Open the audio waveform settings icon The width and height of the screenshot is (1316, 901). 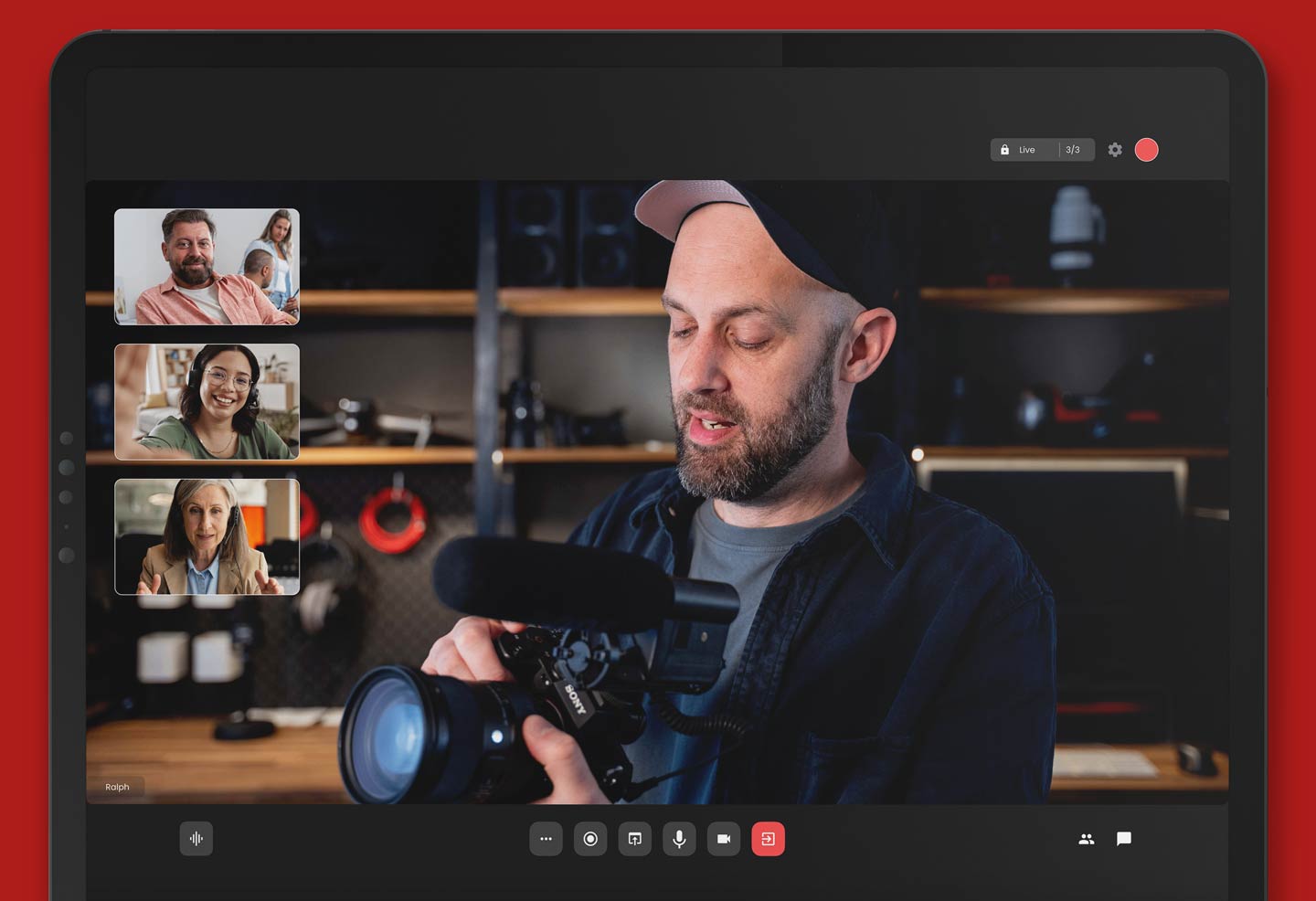pos(196,839)
